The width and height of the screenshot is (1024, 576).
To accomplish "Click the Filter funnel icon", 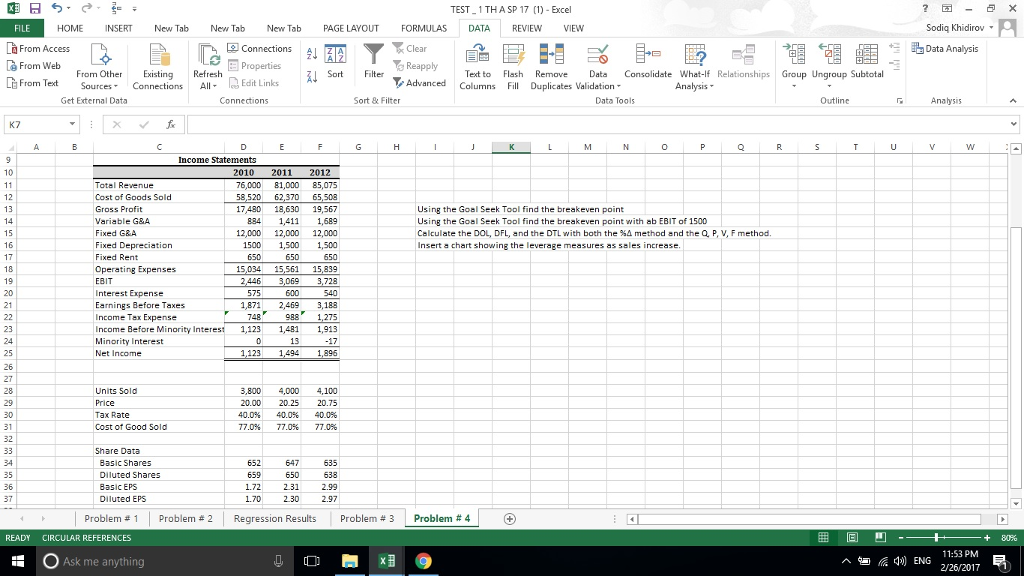I will tap(374, 54).
